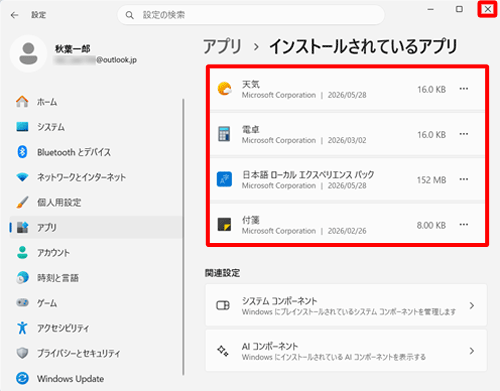Open ネットワークとインターネット settings
500x391 pixels.
tap(96, 177)
